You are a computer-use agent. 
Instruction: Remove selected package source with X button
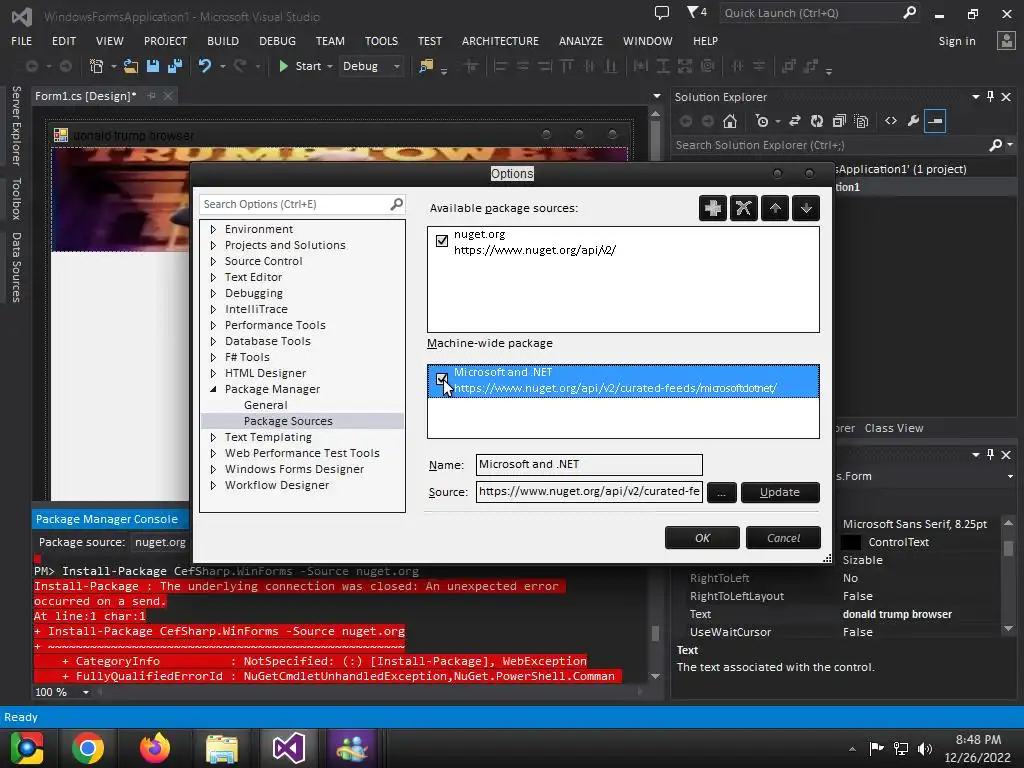(743, 208)
